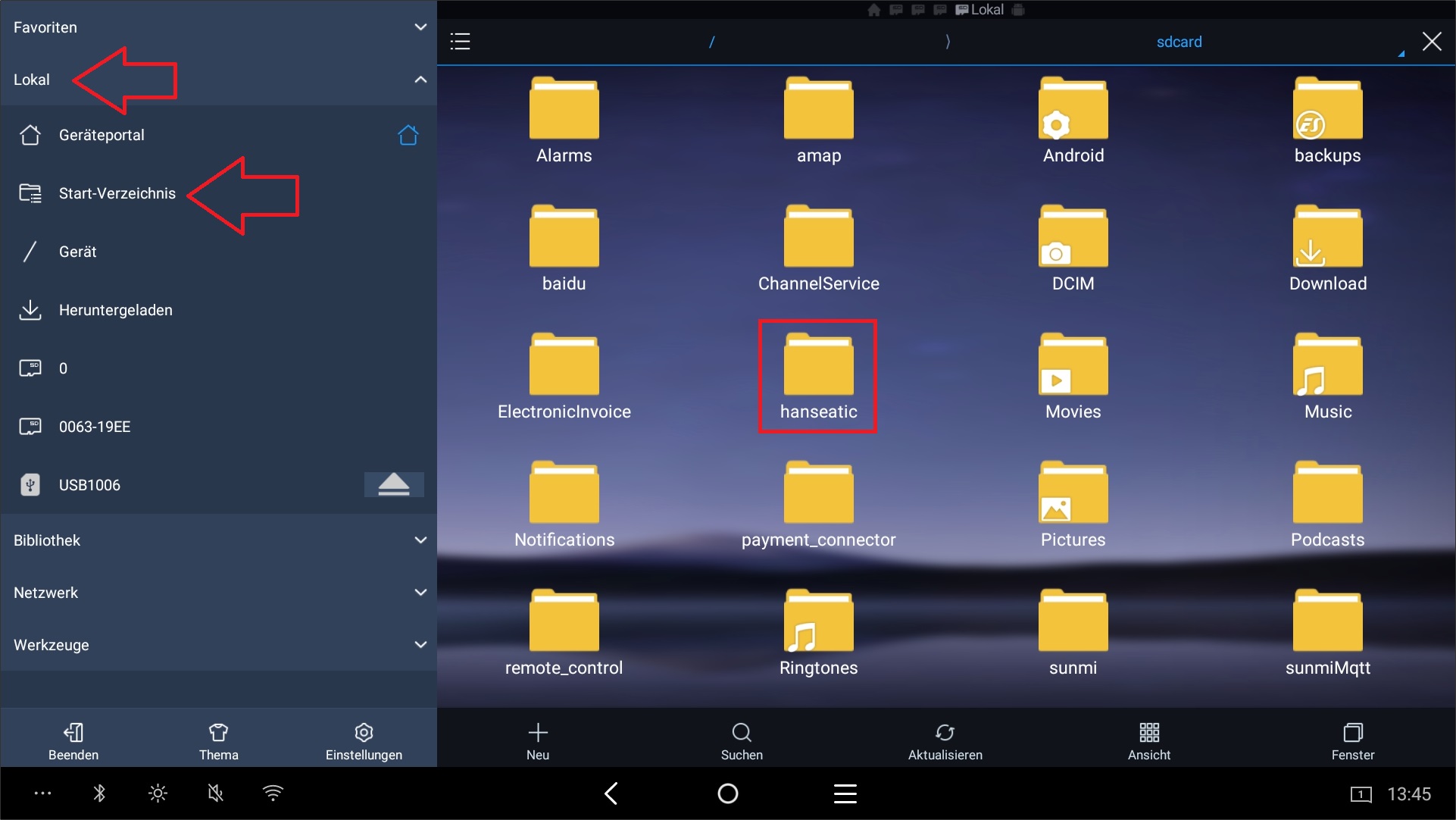The height and width of the screenshot is (820, 1456).
Task: Toggle Bluetooth in the system bar
Action: coord(99,793)
